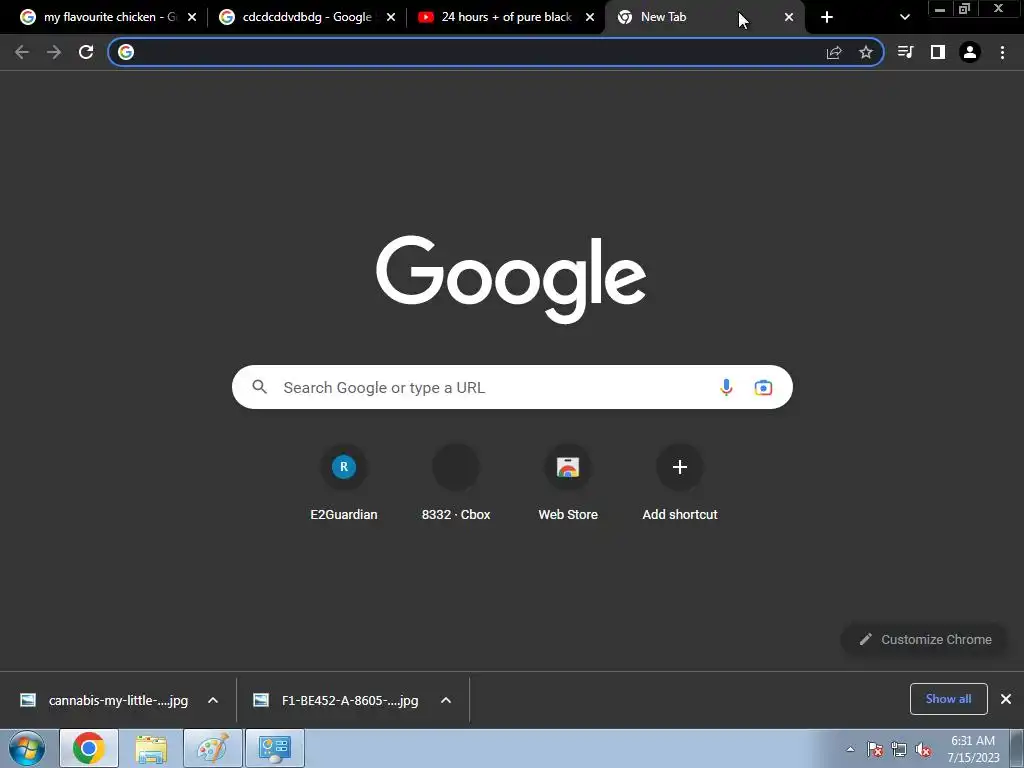Screen dimensions: 1024x768
Task: Open the media controls icon
Action: click(x=905, y=52)
